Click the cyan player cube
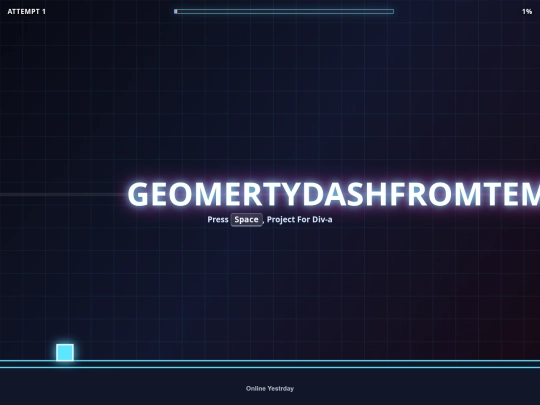 pos(65,352)
